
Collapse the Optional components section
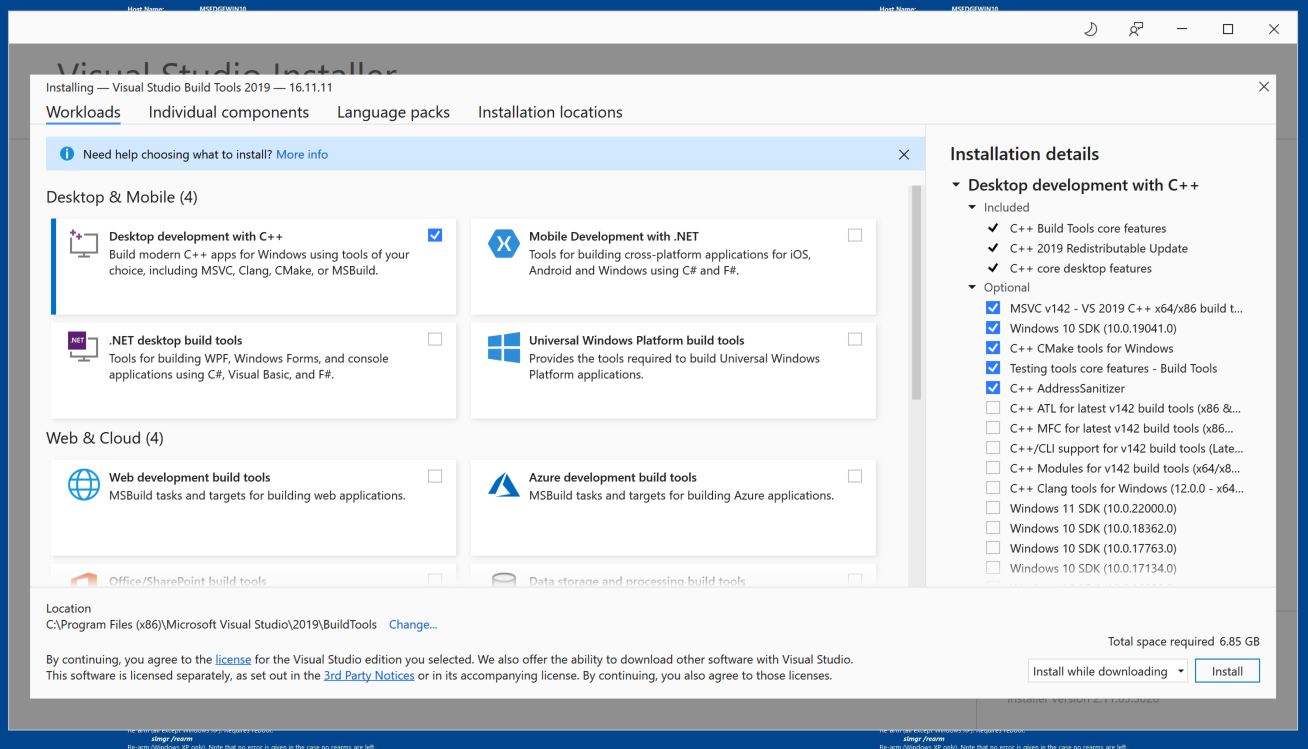click(x=973, y=288)
